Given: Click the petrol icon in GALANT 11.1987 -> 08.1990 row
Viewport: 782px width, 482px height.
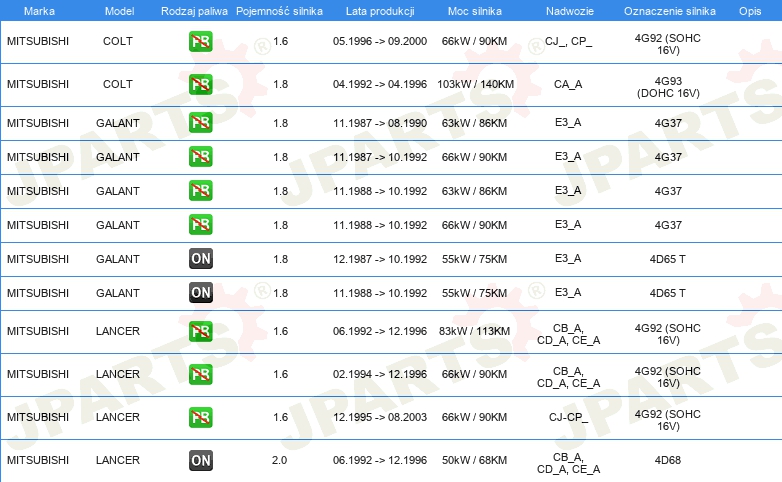Looking at the screenshot, I should (x=200, y=123).
